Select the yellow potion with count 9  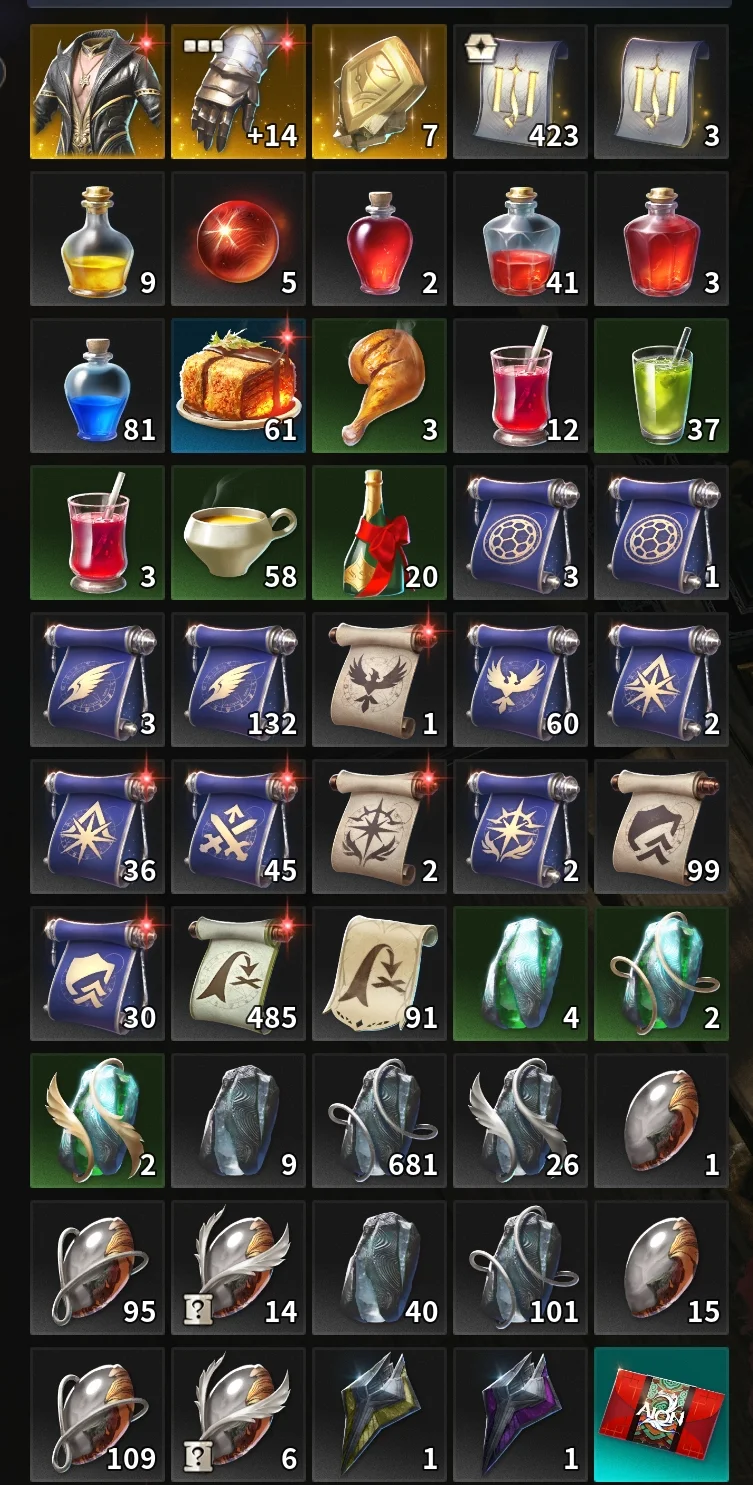pos(97,239)
